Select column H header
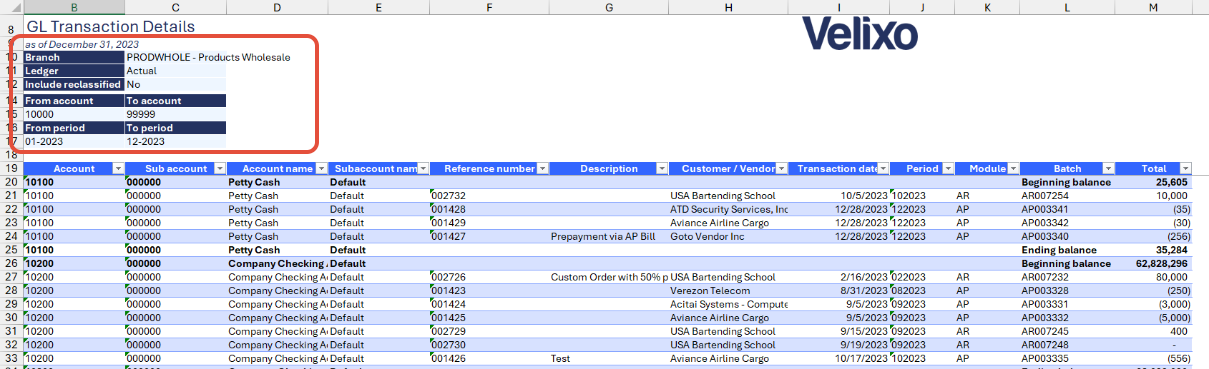The height and width of the screenshot is (369, 1209). coord(728,7)
